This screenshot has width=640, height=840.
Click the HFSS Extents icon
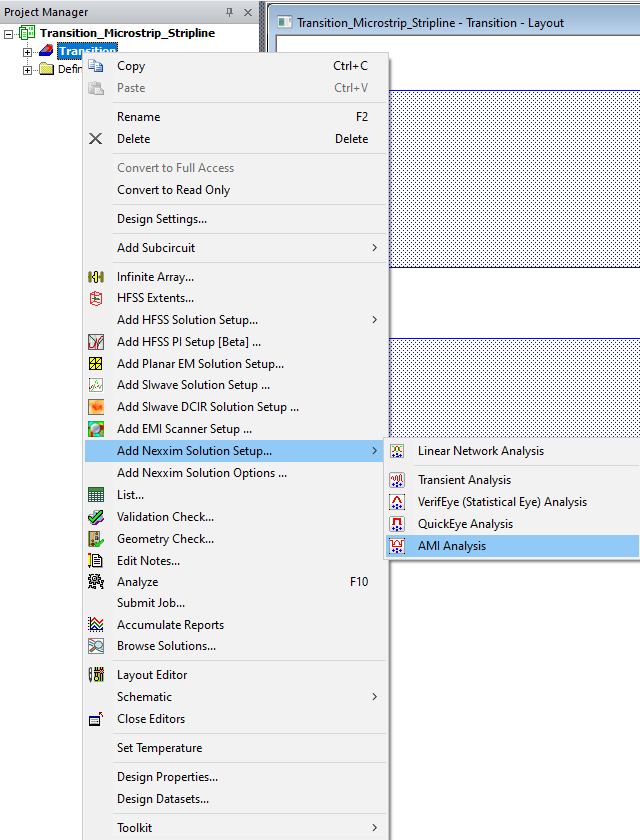coord(96,298)
